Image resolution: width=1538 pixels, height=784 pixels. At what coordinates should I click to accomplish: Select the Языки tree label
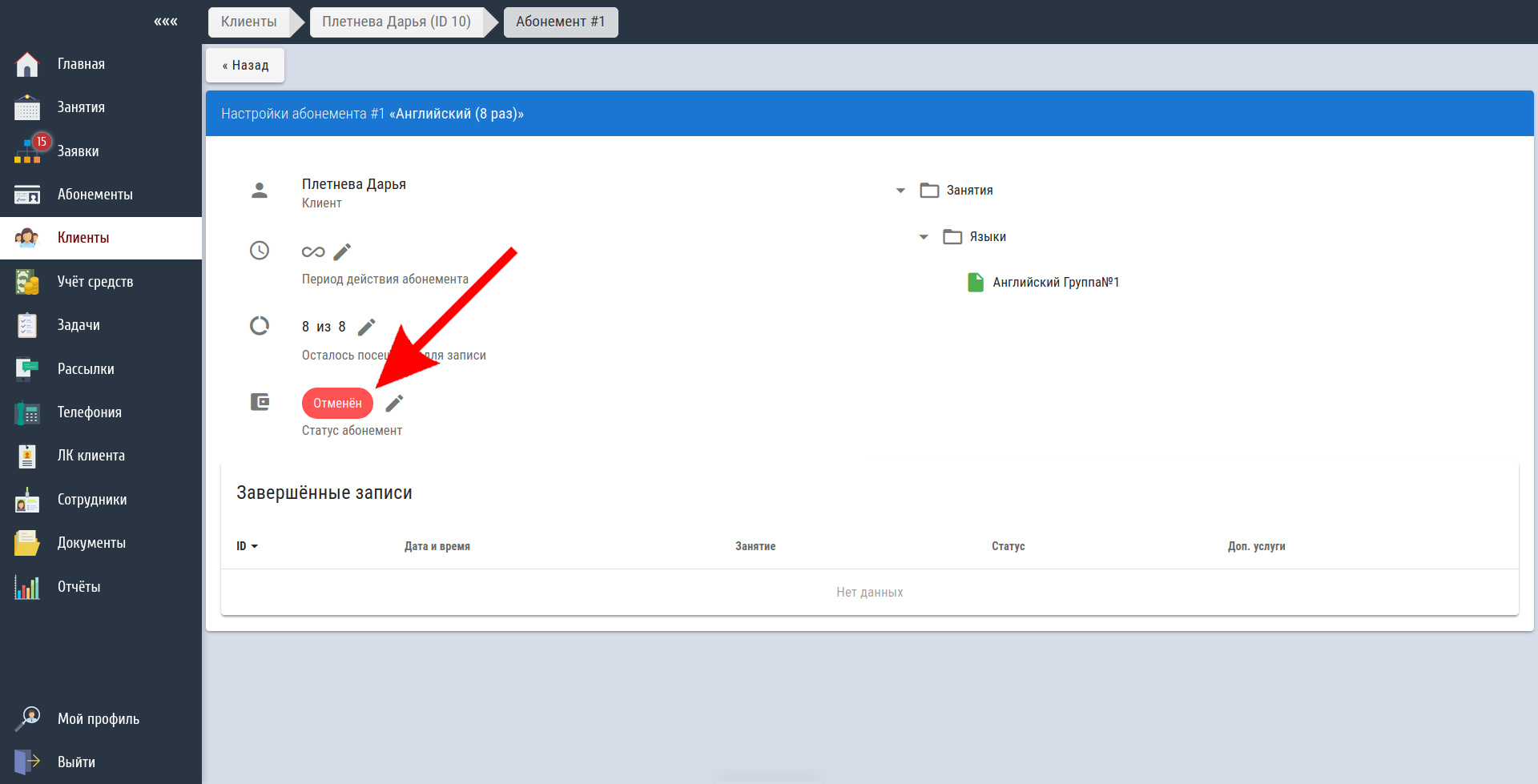point(988,237)
